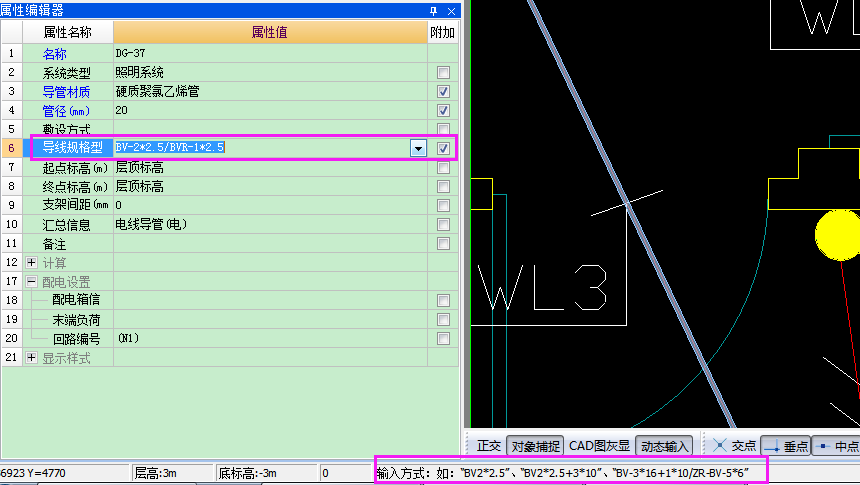Open 导线规格型 dropdown arrow
The height and width of the screenshot is (485, 860).
click(x=418, y=148)
